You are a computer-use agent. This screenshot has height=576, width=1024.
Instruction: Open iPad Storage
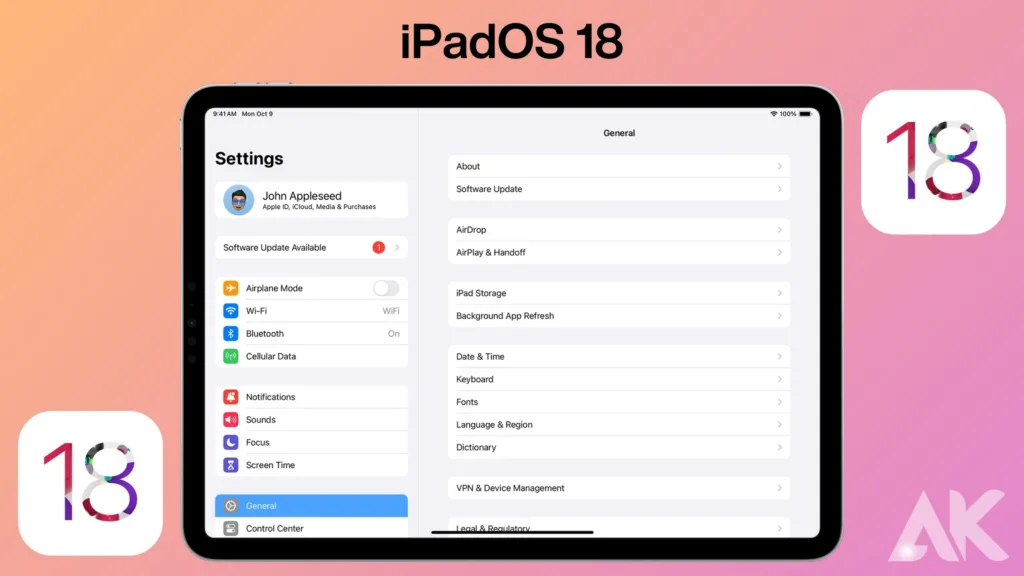click(619, 293)
